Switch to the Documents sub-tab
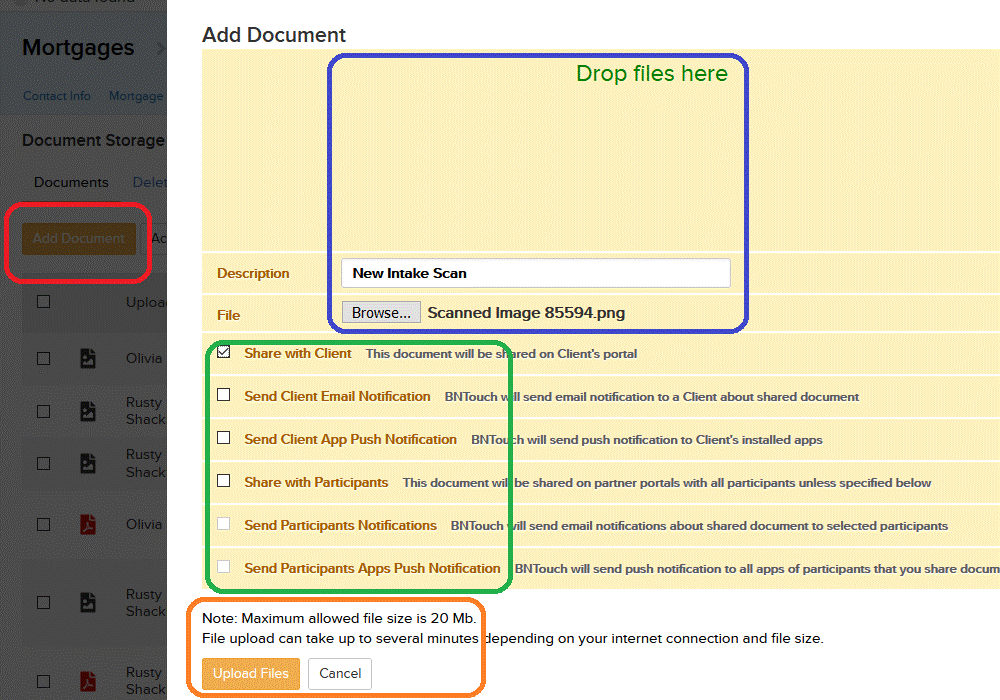This screenshot has height=700, width=1000. (x=71, y=182)
